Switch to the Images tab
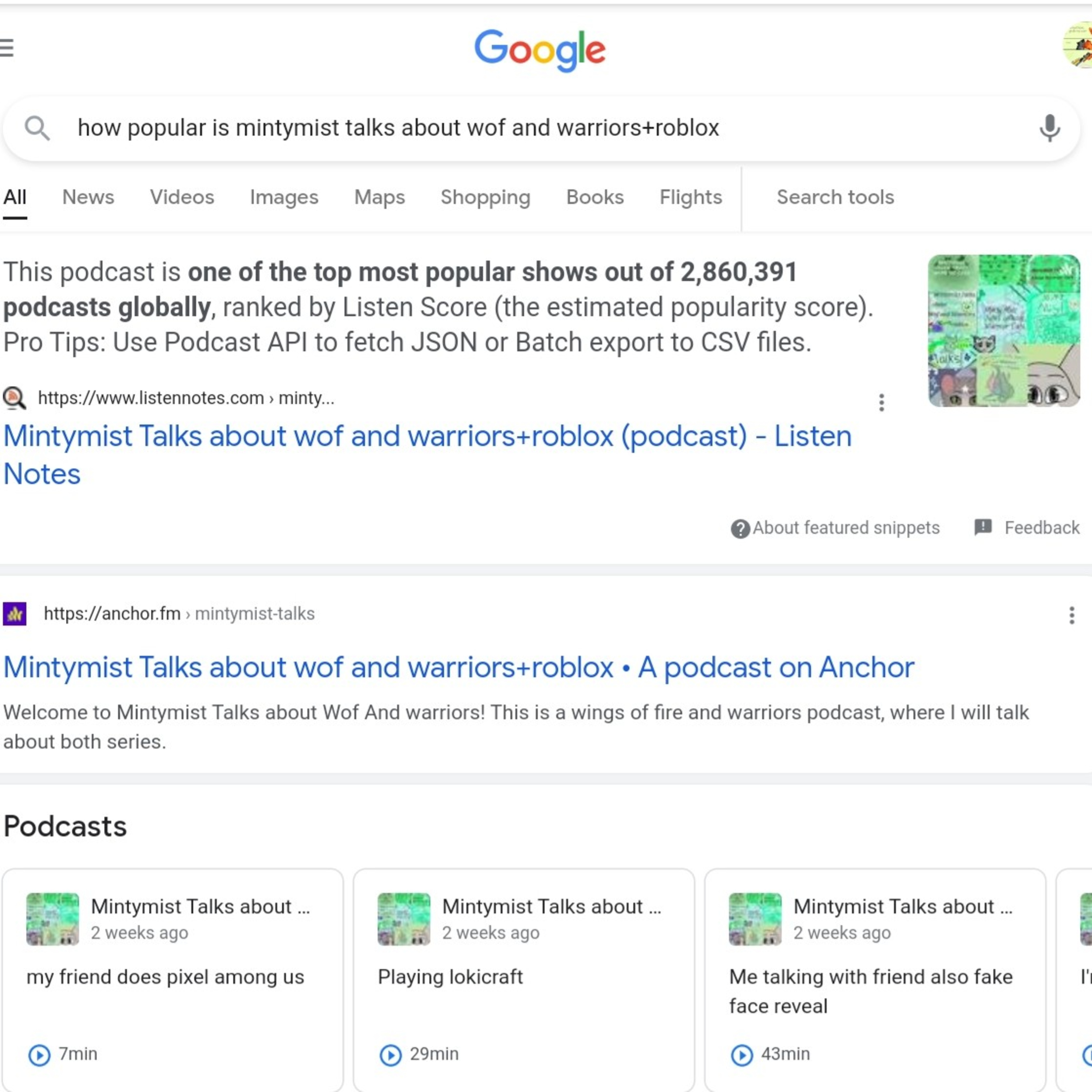The height and width of the screenshot is (1092, 1092). tap(284, 197)
